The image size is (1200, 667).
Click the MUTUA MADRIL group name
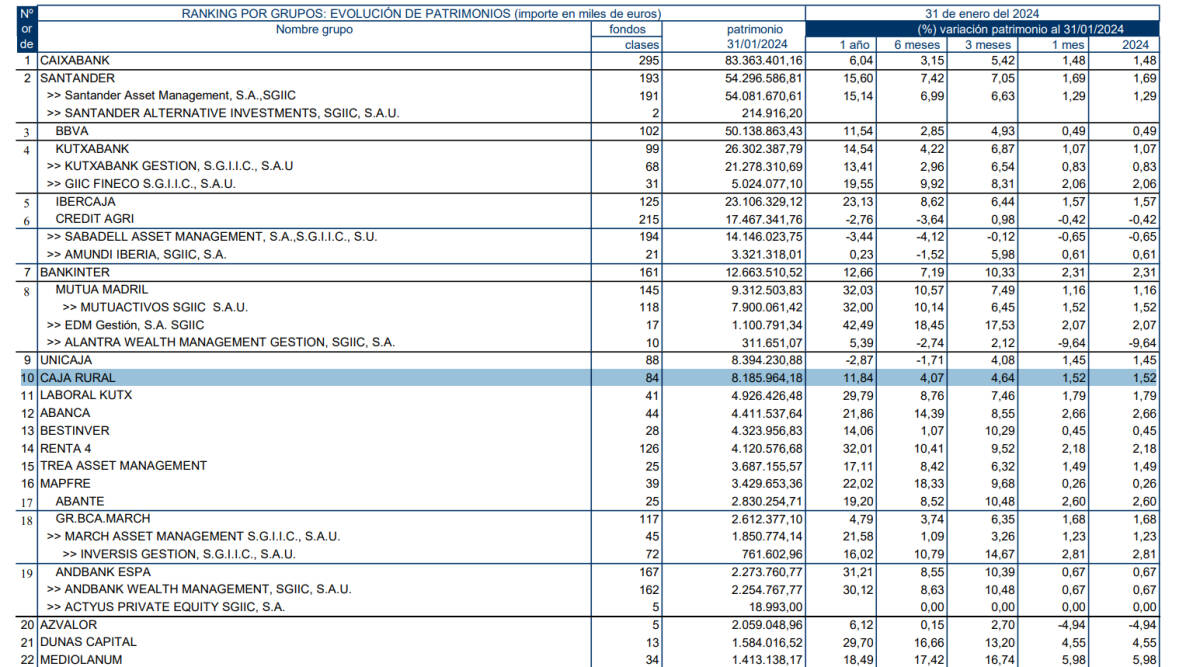(101, 289)
